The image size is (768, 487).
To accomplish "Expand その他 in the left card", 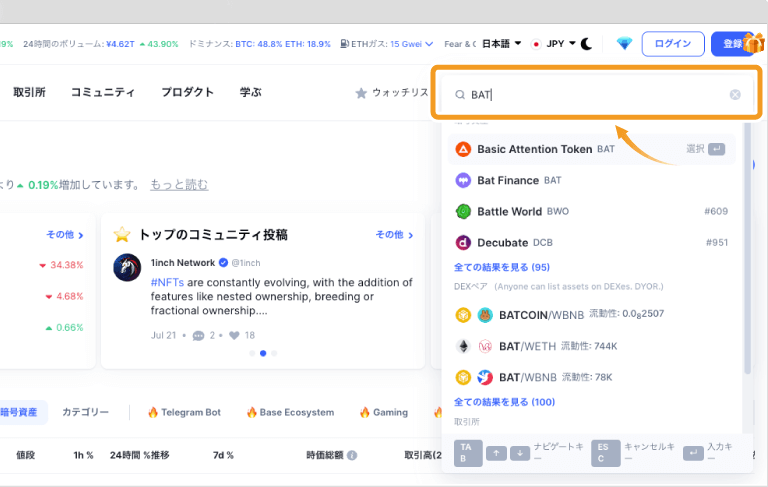I will tap(65, 235).
